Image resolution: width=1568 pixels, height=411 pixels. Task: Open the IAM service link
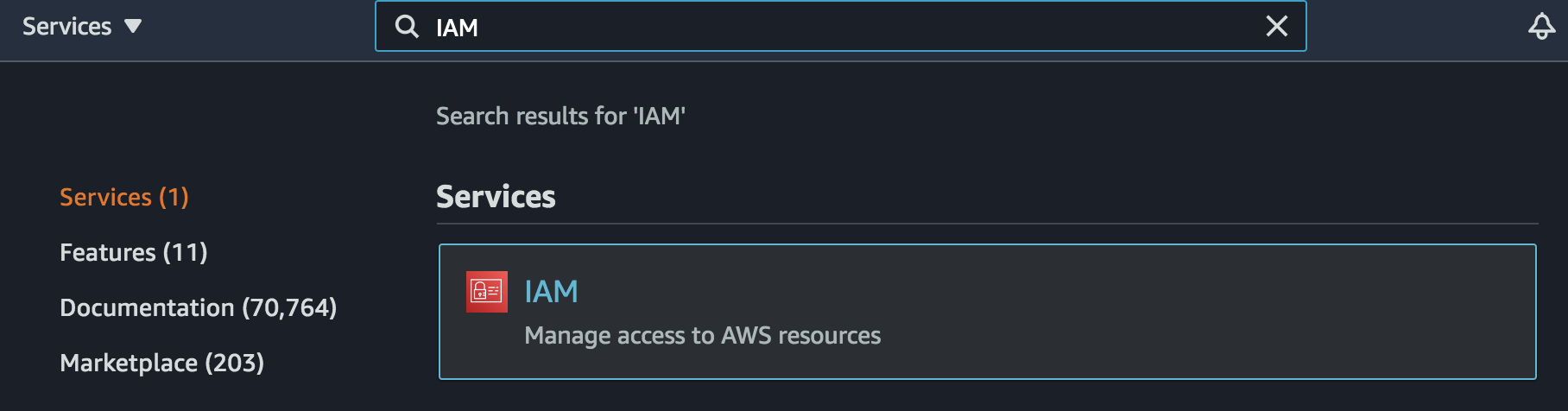[551, 292]
